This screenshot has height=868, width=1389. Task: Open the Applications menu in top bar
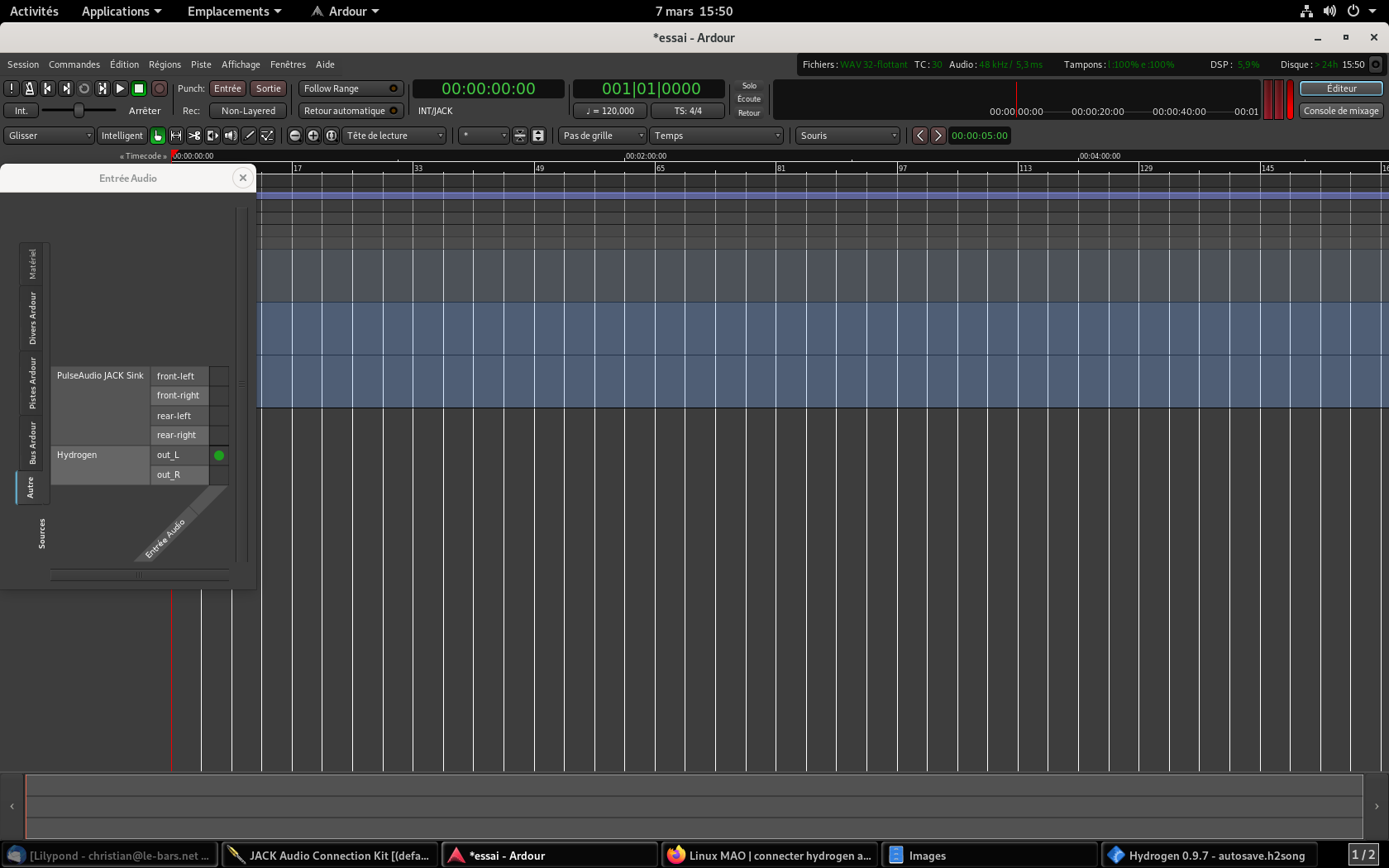pyautogui.click(x=122, y=11)
